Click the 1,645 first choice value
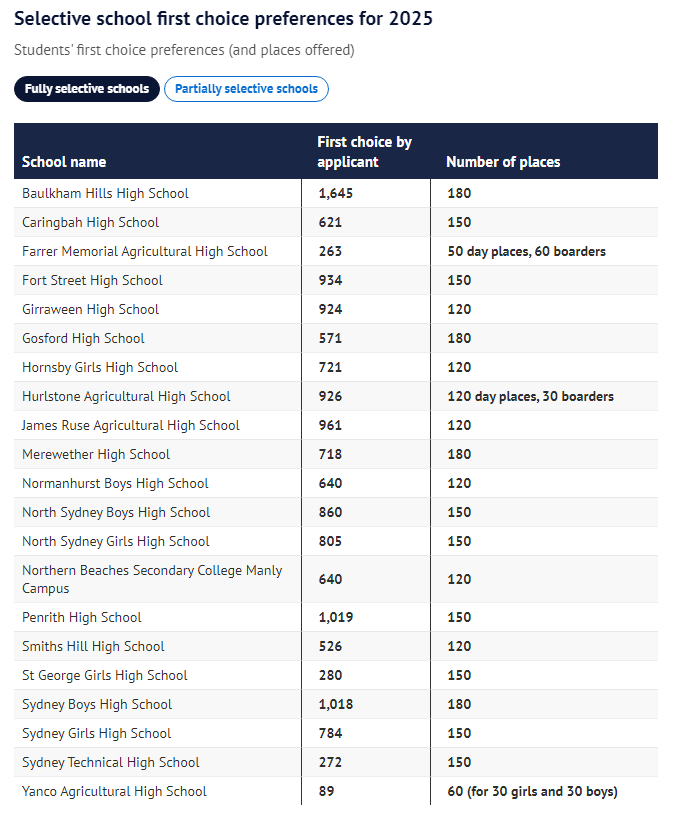Viewport: 673px width, 815px height. [x=336, y=193]
